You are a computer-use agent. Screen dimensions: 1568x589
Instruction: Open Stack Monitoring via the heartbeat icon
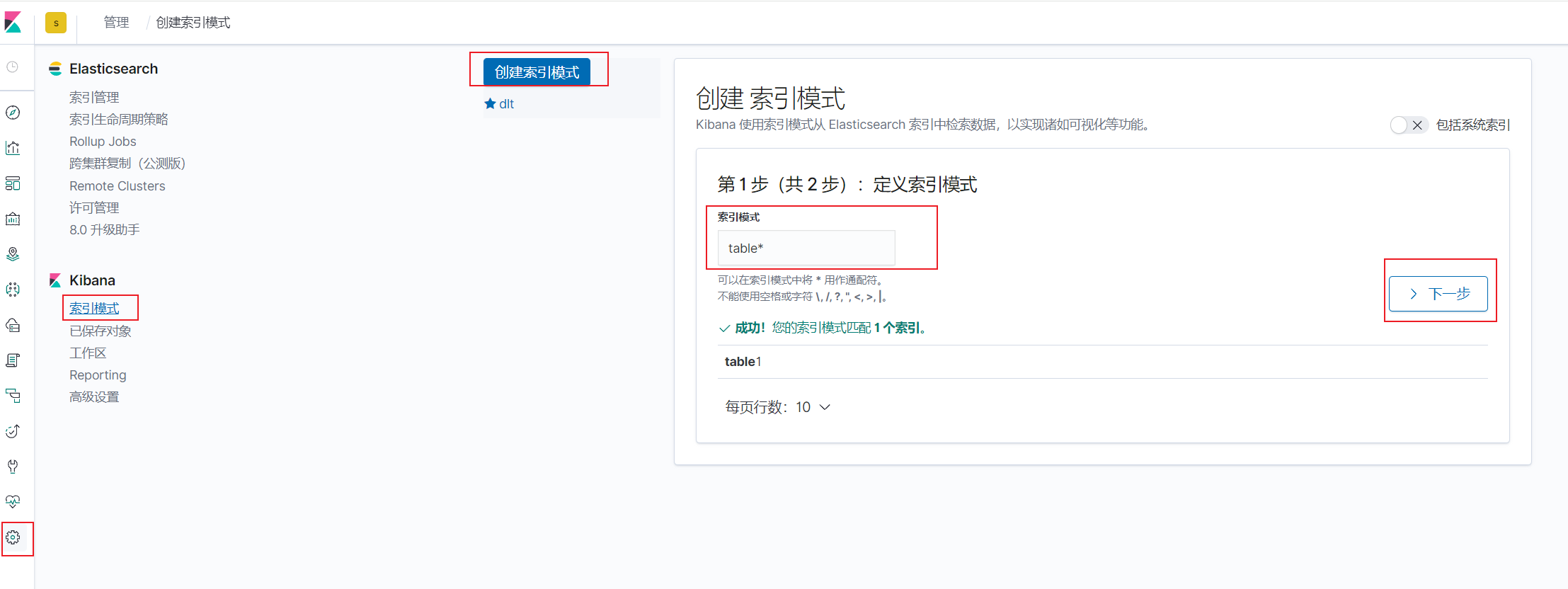pos(13,502)
